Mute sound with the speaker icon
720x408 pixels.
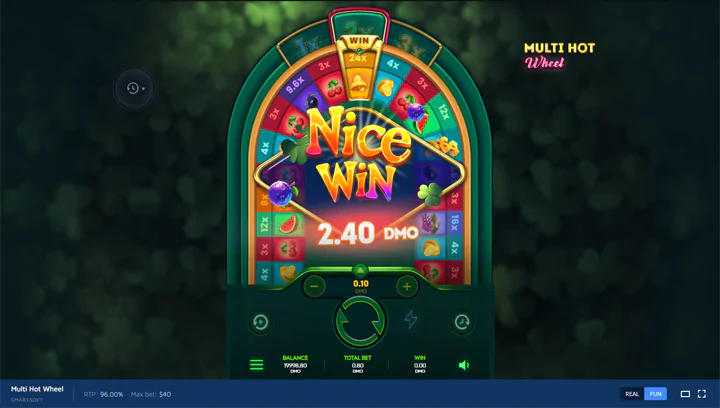click(464, 365)
